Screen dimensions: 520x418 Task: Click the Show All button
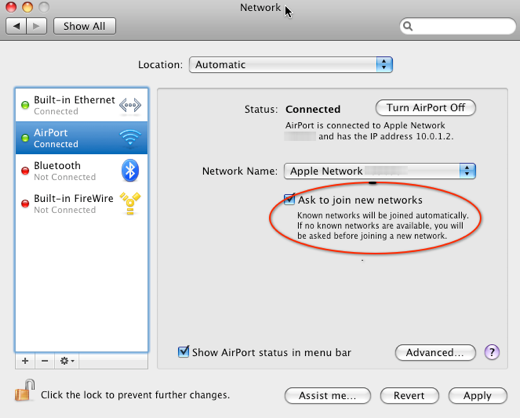[x=84, y=26]
